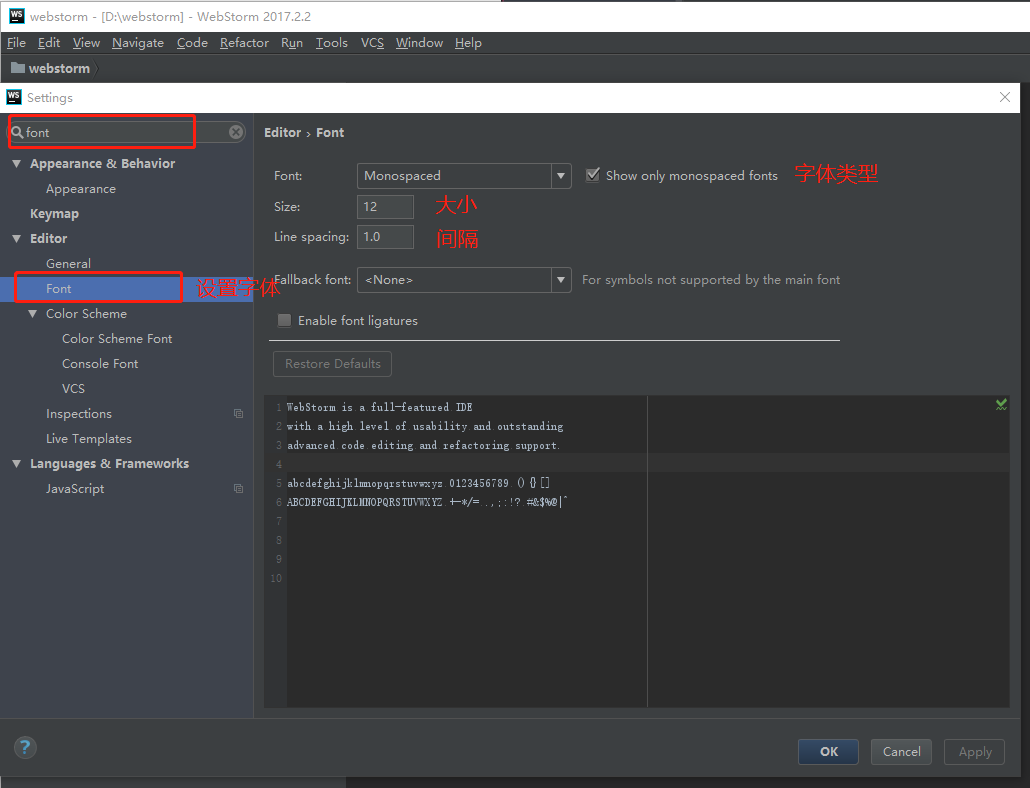Open the Refactor menu
The width and height of the screenshot is (1030, 788).
[x=244, y=42]
